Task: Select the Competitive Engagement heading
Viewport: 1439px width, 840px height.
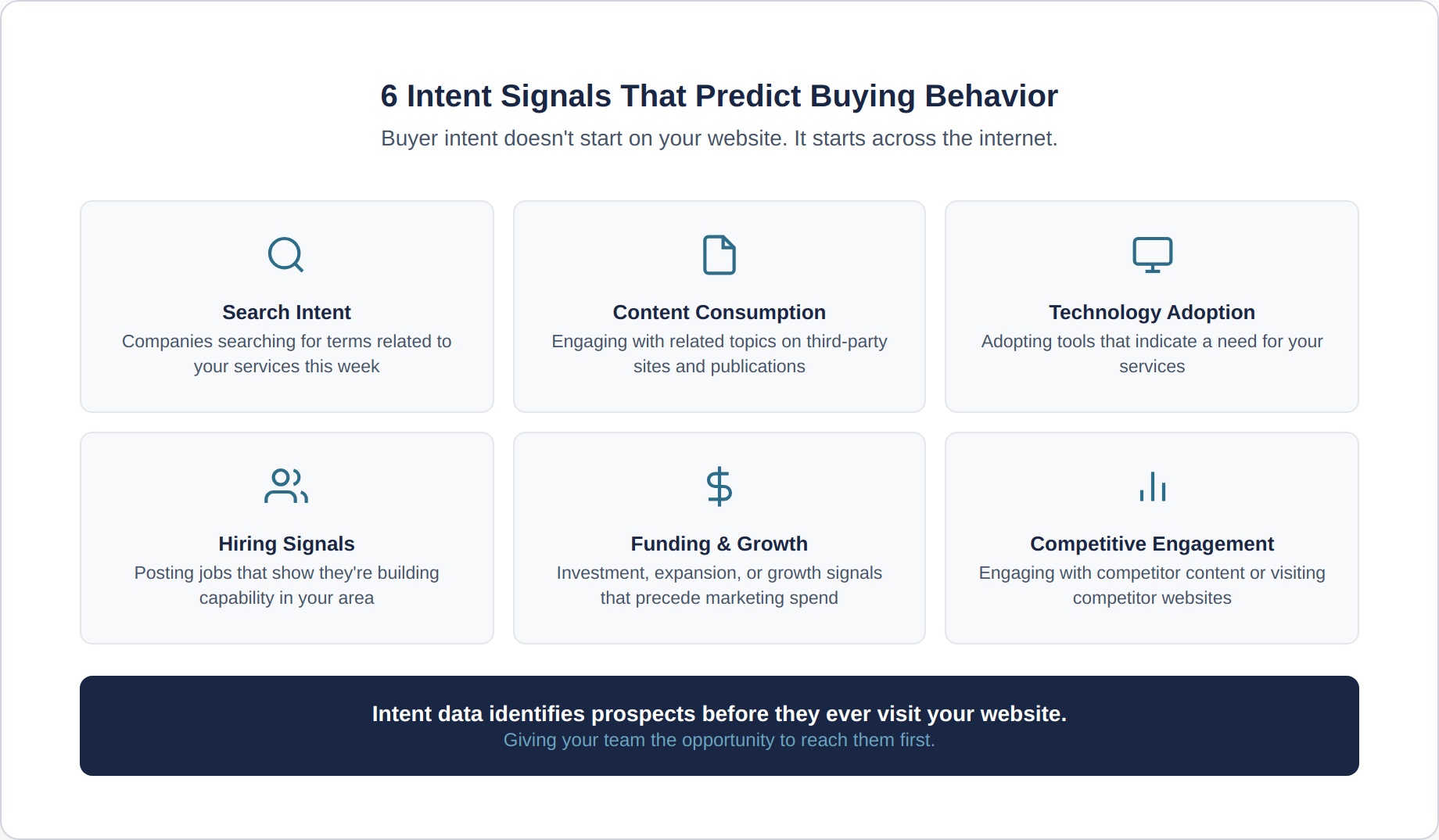Action: [x=1151, y=544]
